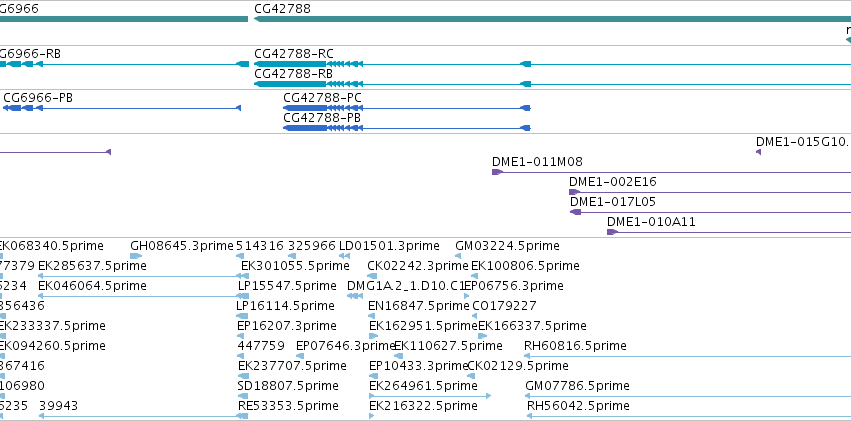The height and width of the screenshot is (421, 851).
Task: Select EST EP06756.3prime
Action: tap(514, 286)
